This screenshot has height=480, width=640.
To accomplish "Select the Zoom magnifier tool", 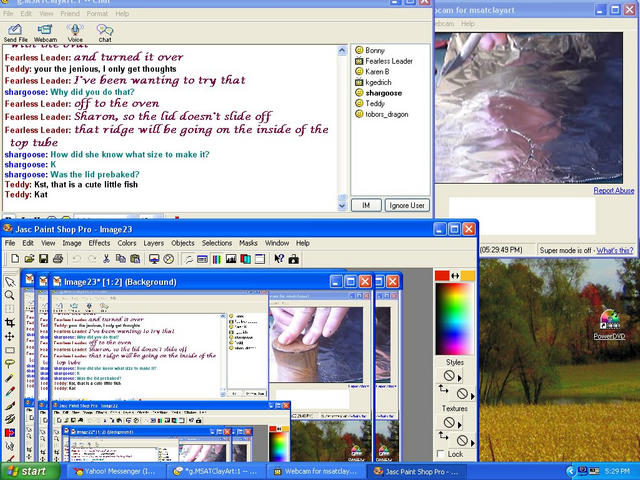I will [x=10, y=295].
